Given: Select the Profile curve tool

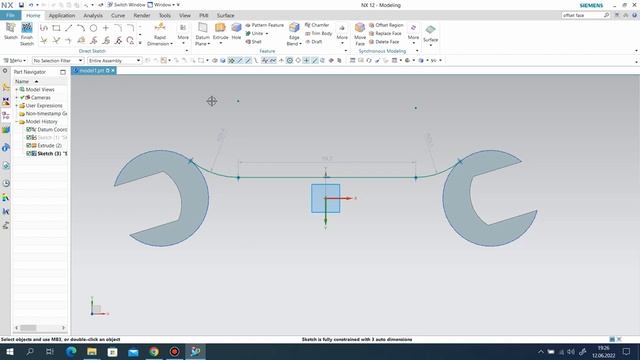Looking at the screenshot, I should coord(44,28).
